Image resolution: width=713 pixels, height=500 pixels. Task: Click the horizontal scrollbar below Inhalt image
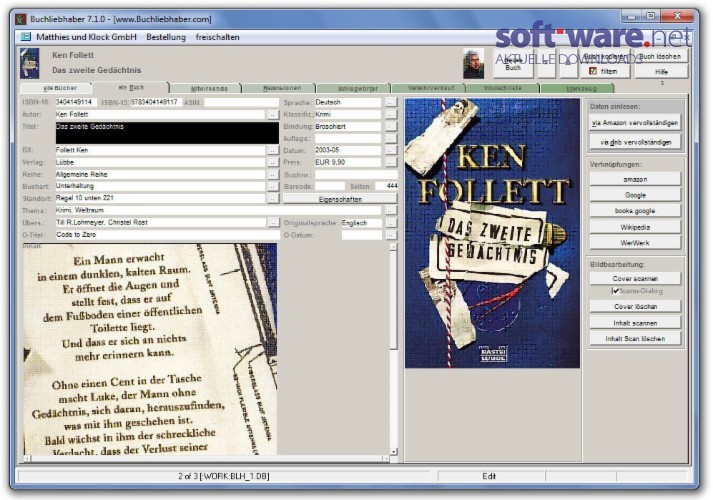pyautogui.click(x=207, y=459)
